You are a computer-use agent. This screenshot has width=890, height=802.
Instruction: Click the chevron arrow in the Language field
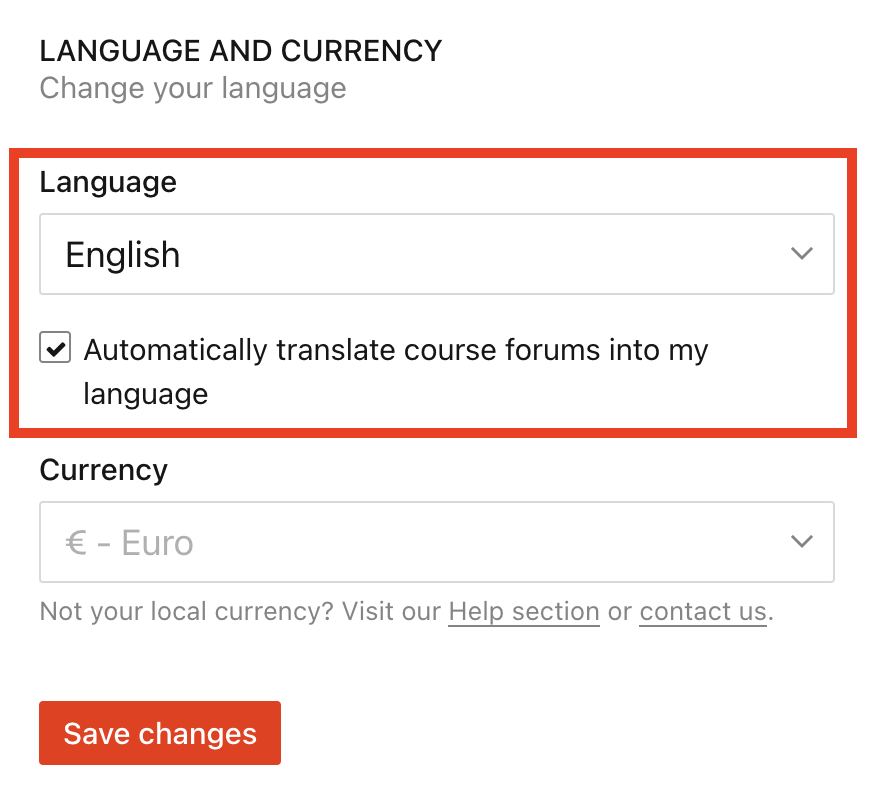(x=801, y=253)
